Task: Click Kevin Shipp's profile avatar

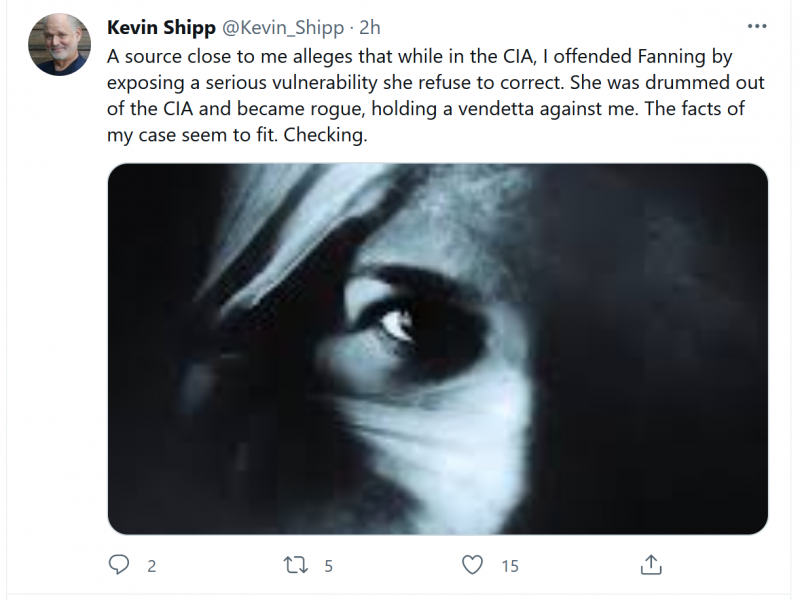Action: pos(60,45)
